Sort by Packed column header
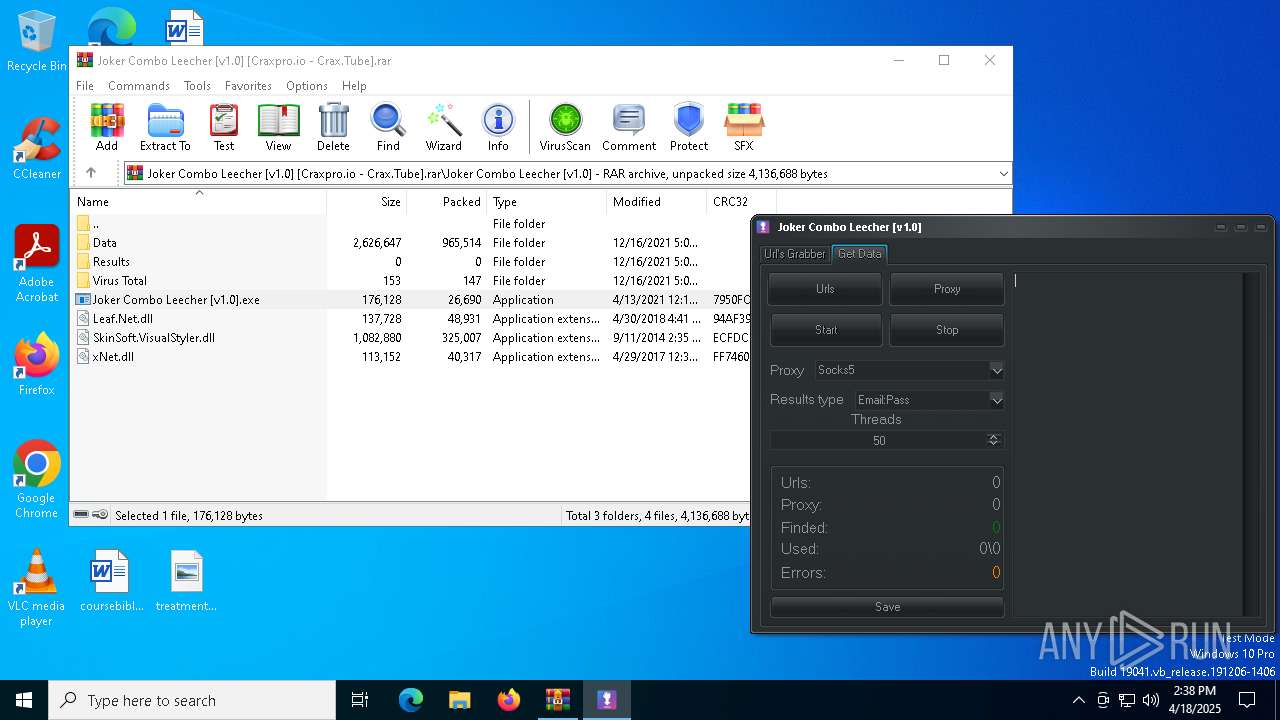Screen dimensions: 1280x720 pyautogui.click(x=447, y=202)
